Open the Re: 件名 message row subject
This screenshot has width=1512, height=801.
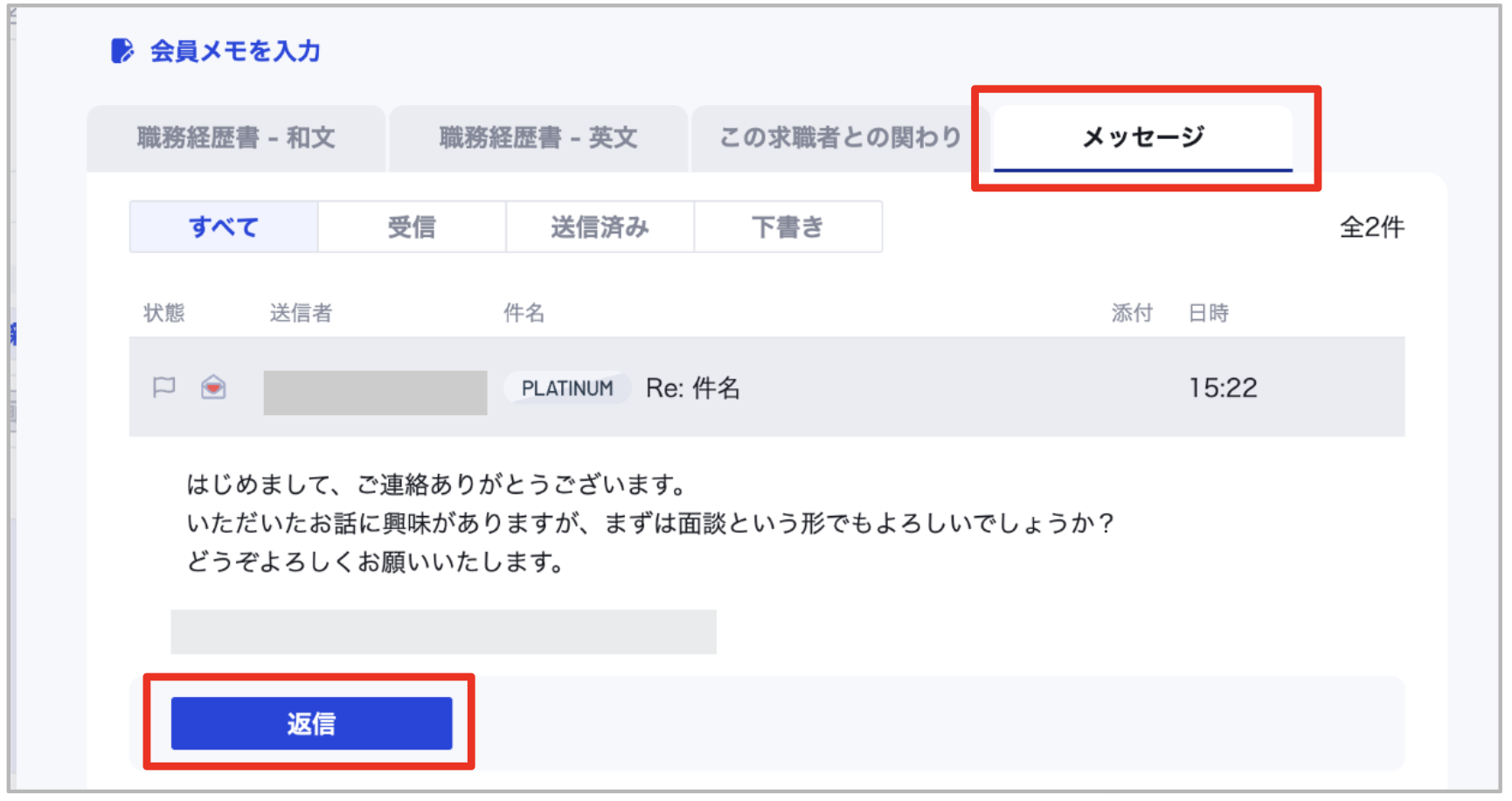[692, 388]
